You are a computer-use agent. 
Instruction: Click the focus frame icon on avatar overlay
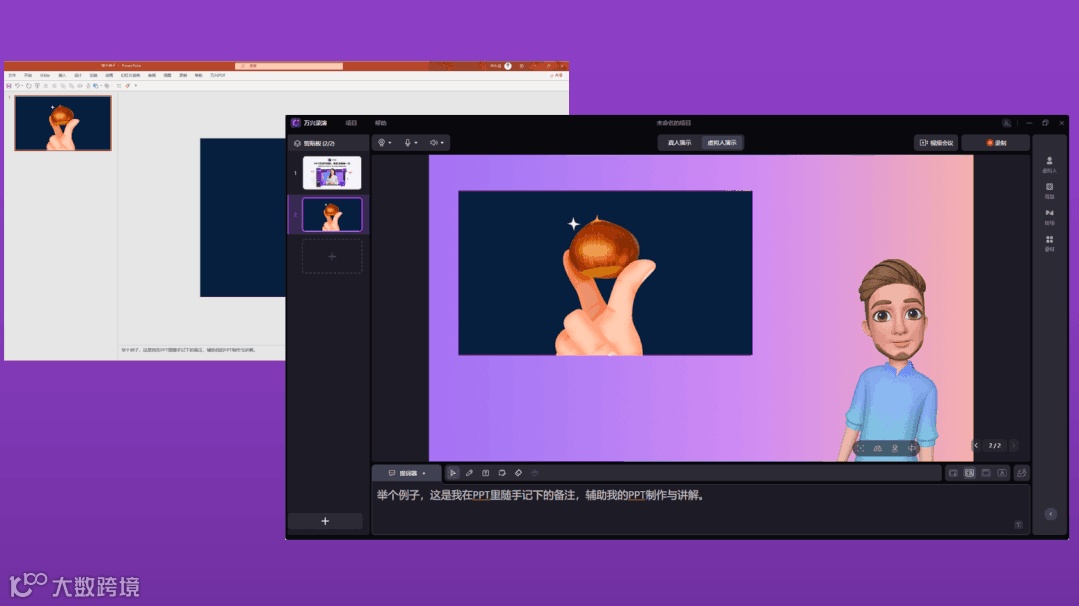coord(861,448)
